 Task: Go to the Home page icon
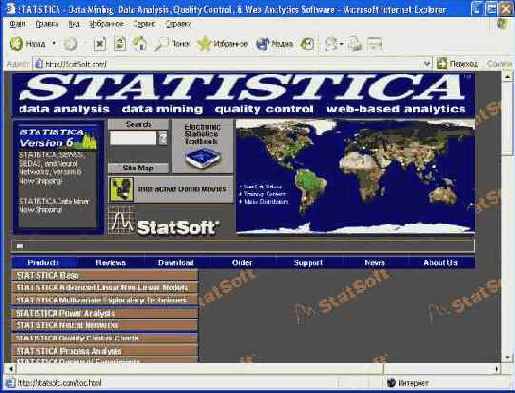[140, 43]
